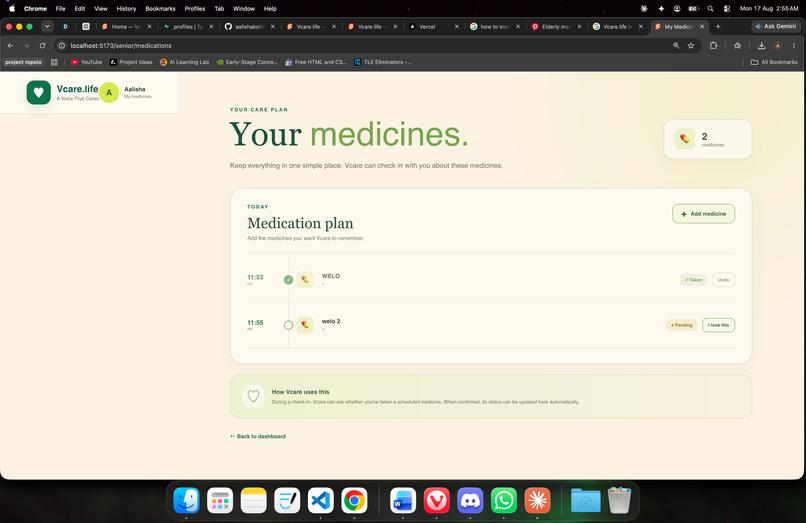Click the pill icon beside WELO

click(305, 280)
